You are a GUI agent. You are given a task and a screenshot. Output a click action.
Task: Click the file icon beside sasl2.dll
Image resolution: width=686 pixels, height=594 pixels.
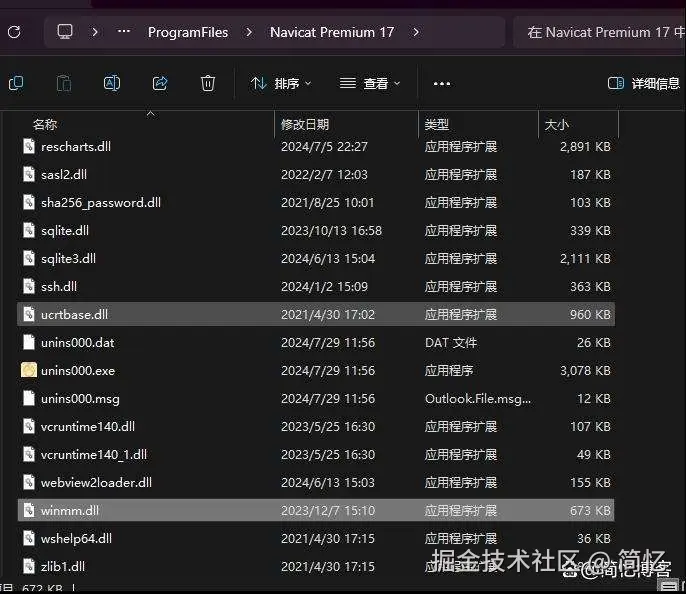[x=29, y=175]
